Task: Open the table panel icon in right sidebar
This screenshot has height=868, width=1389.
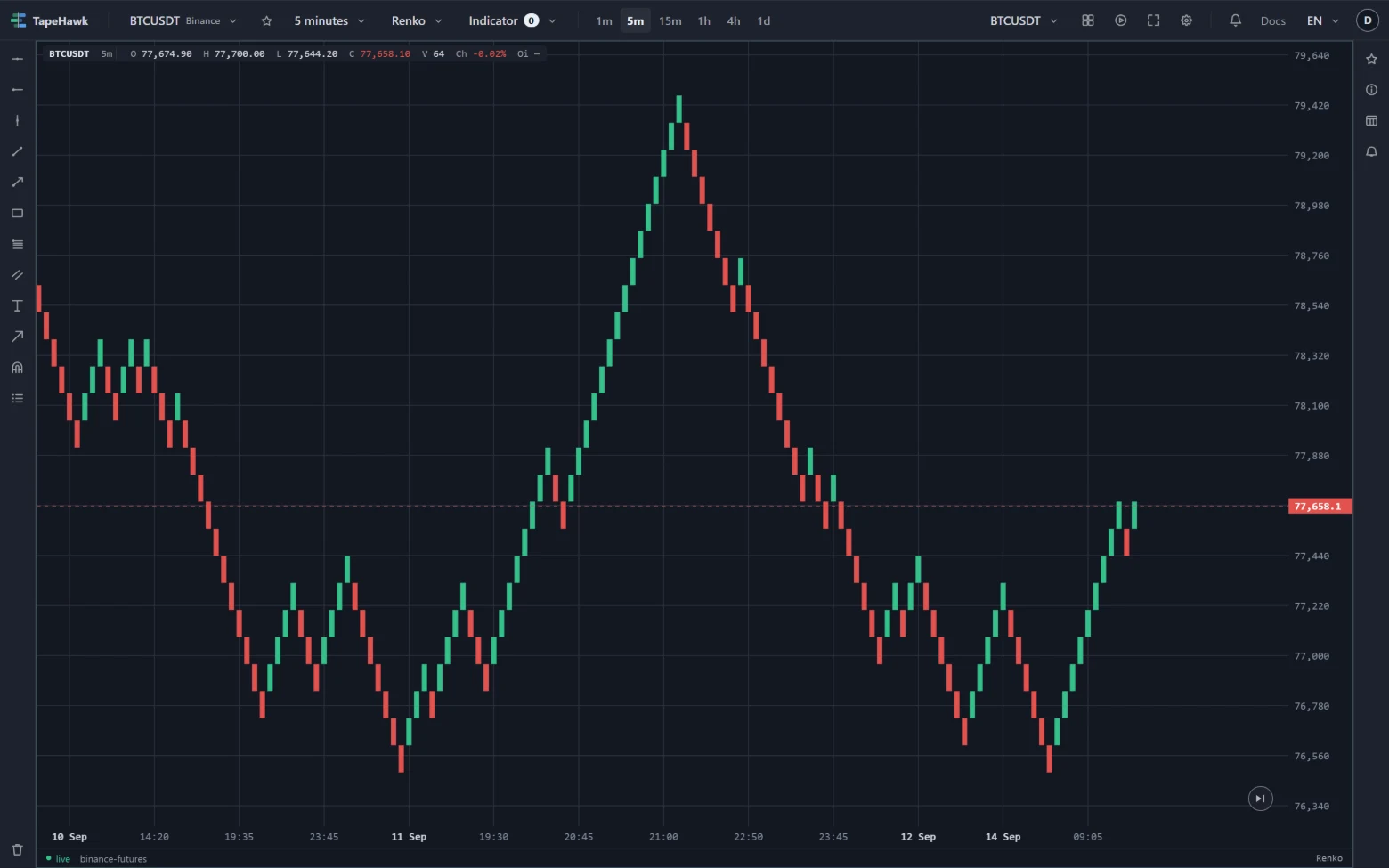Action: click(x=1371, y=120)
